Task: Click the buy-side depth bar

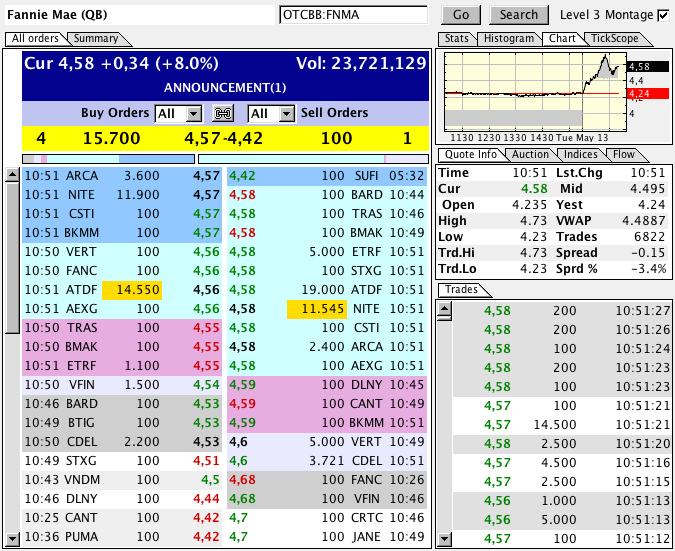Action: coord(108,159)
